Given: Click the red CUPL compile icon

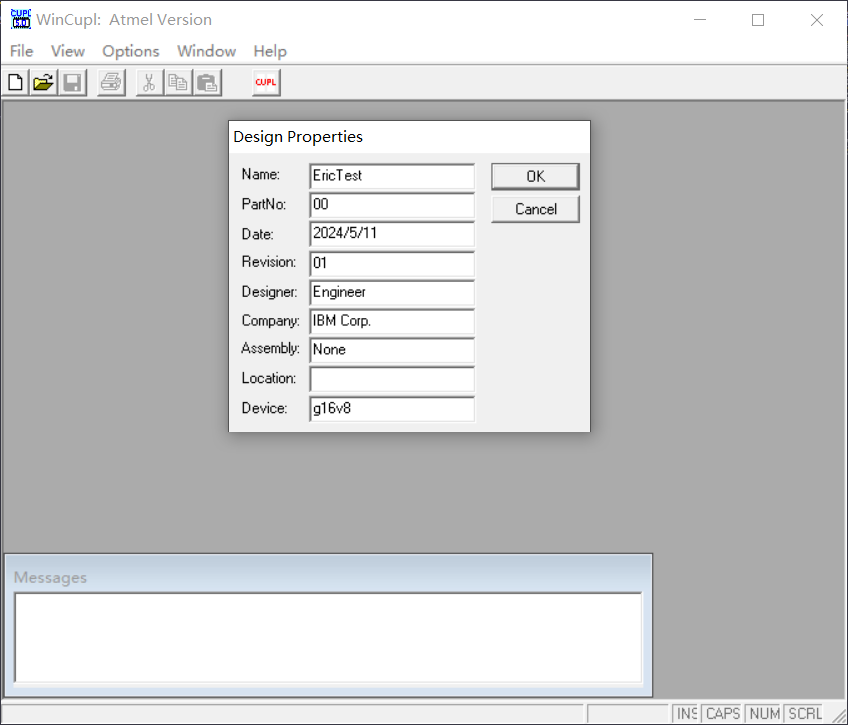Looking at the screenshot, I should pyautogui.click(x=266, y=83).
